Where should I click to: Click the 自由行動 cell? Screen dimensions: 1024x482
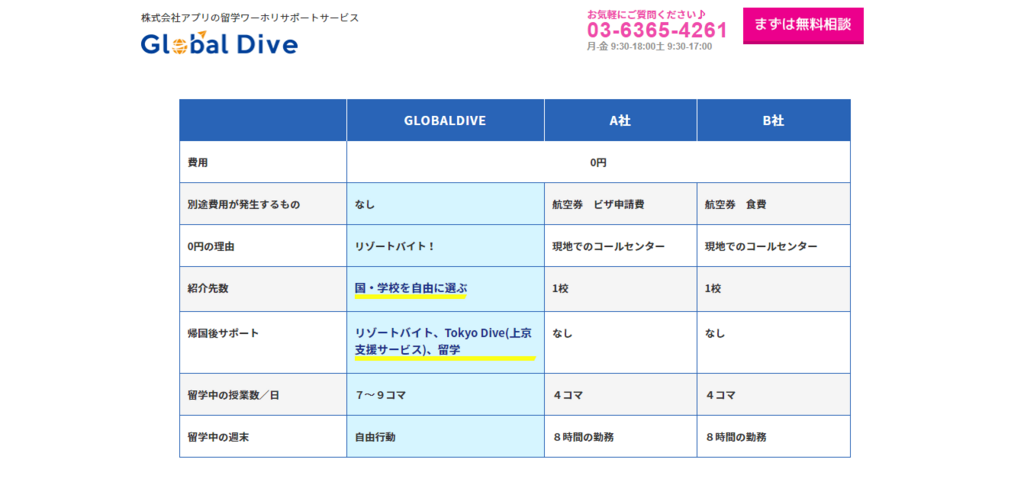[x=375, y=437]
